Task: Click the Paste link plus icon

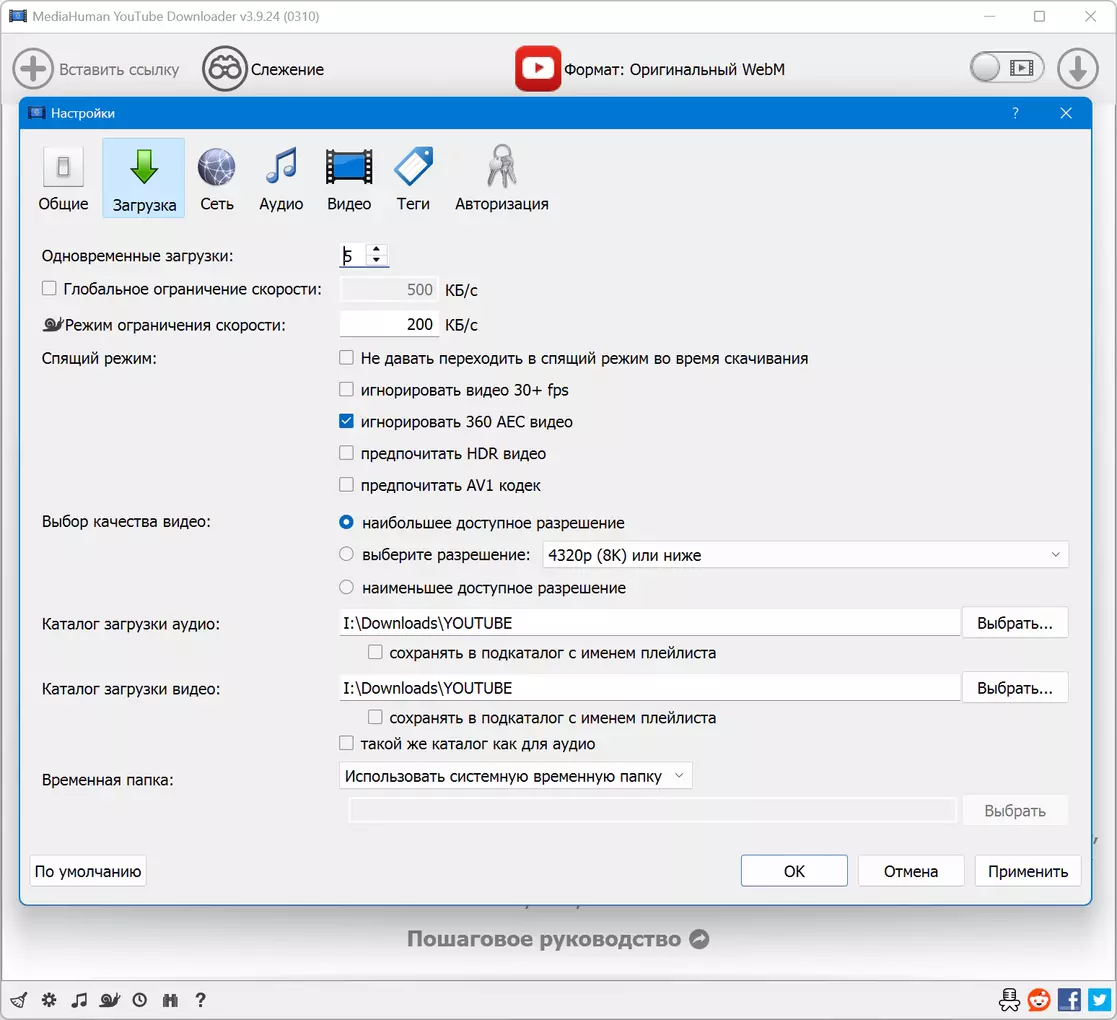Action: pos(33,69)
